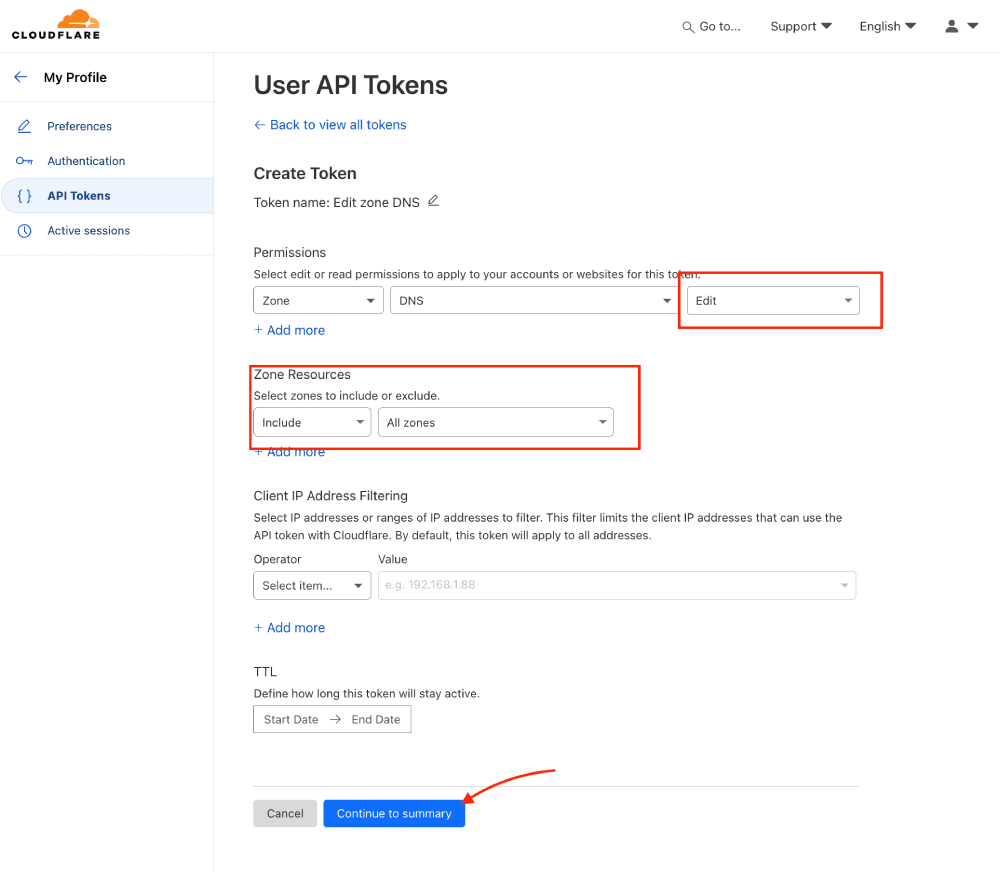Click the Cloudflare logo
This screenshot has height=872, width=1000.
coord(56,25)
